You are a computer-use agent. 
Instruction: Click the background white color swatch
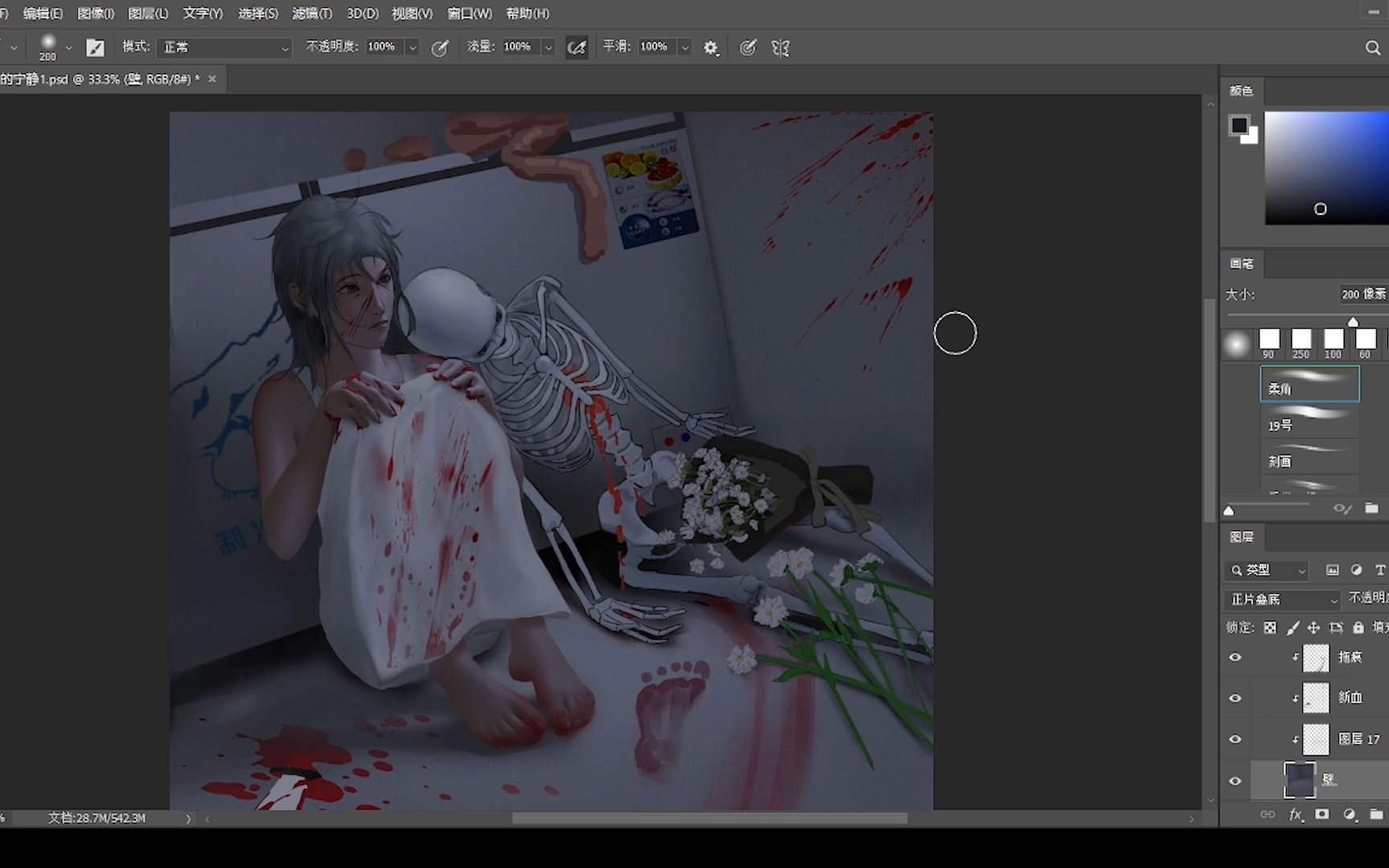(x=1252, y=137)
